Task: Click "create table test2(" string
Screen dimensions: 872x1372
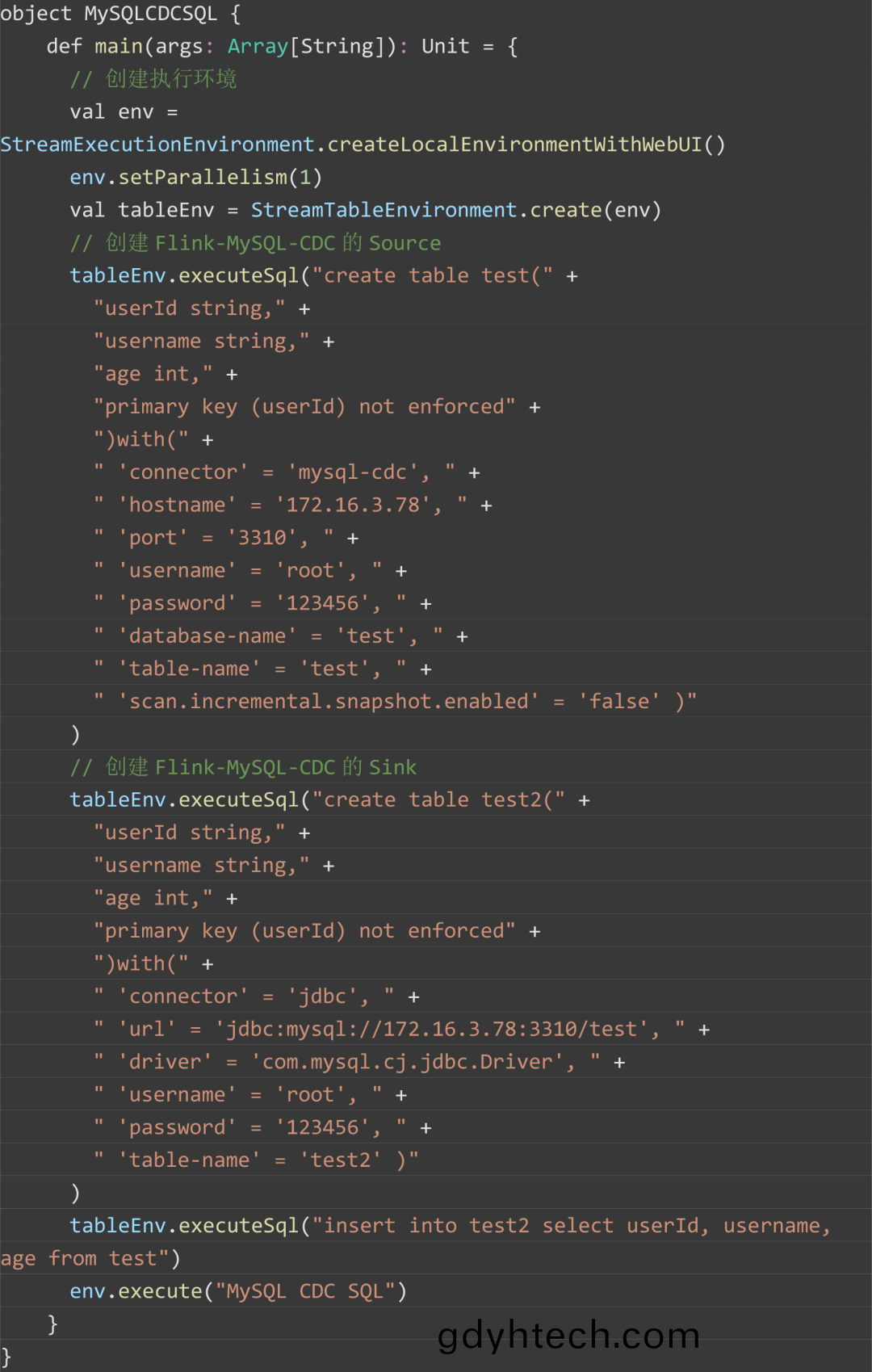Action: (x=438, y=799)
